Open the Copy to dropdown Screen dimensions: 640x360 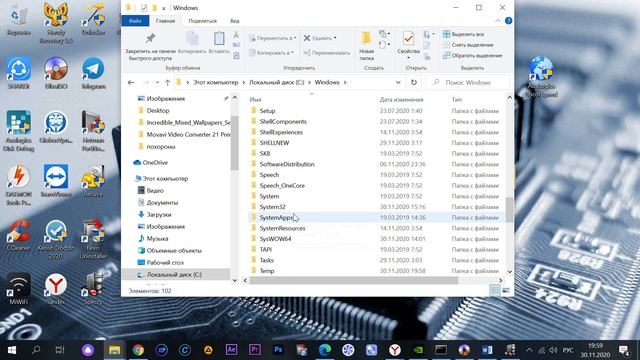pyautogui.click(x=271, y=53)
